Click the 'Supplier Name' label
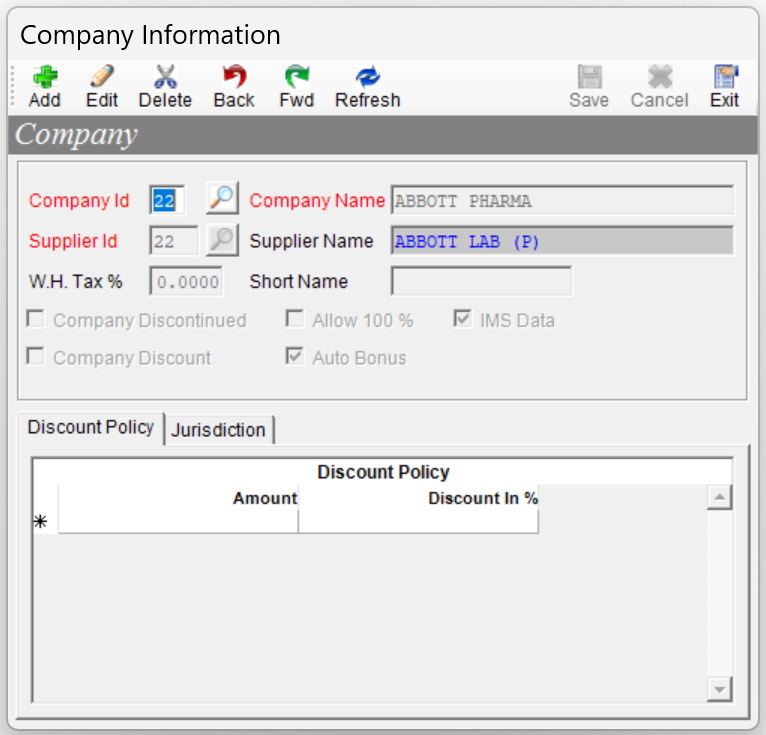 pos(311,241)
